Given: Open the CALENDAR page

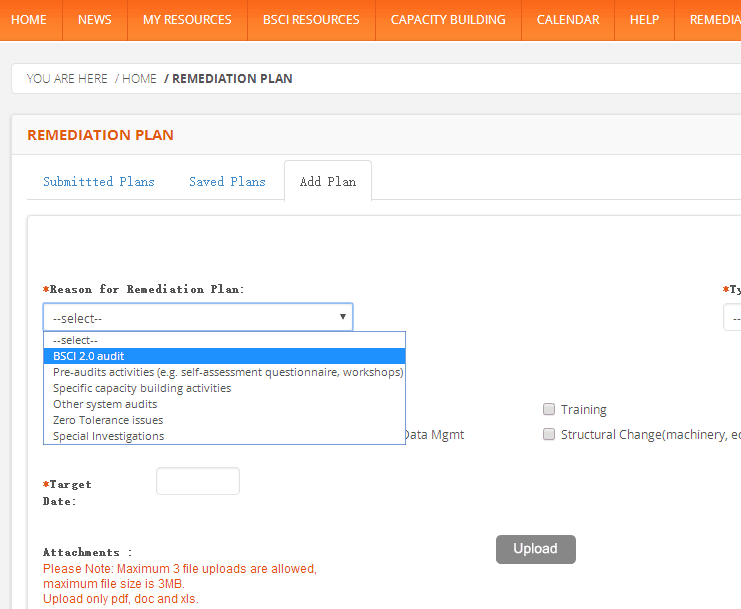Looking at the screenshot, I should [x=568, y=20].
